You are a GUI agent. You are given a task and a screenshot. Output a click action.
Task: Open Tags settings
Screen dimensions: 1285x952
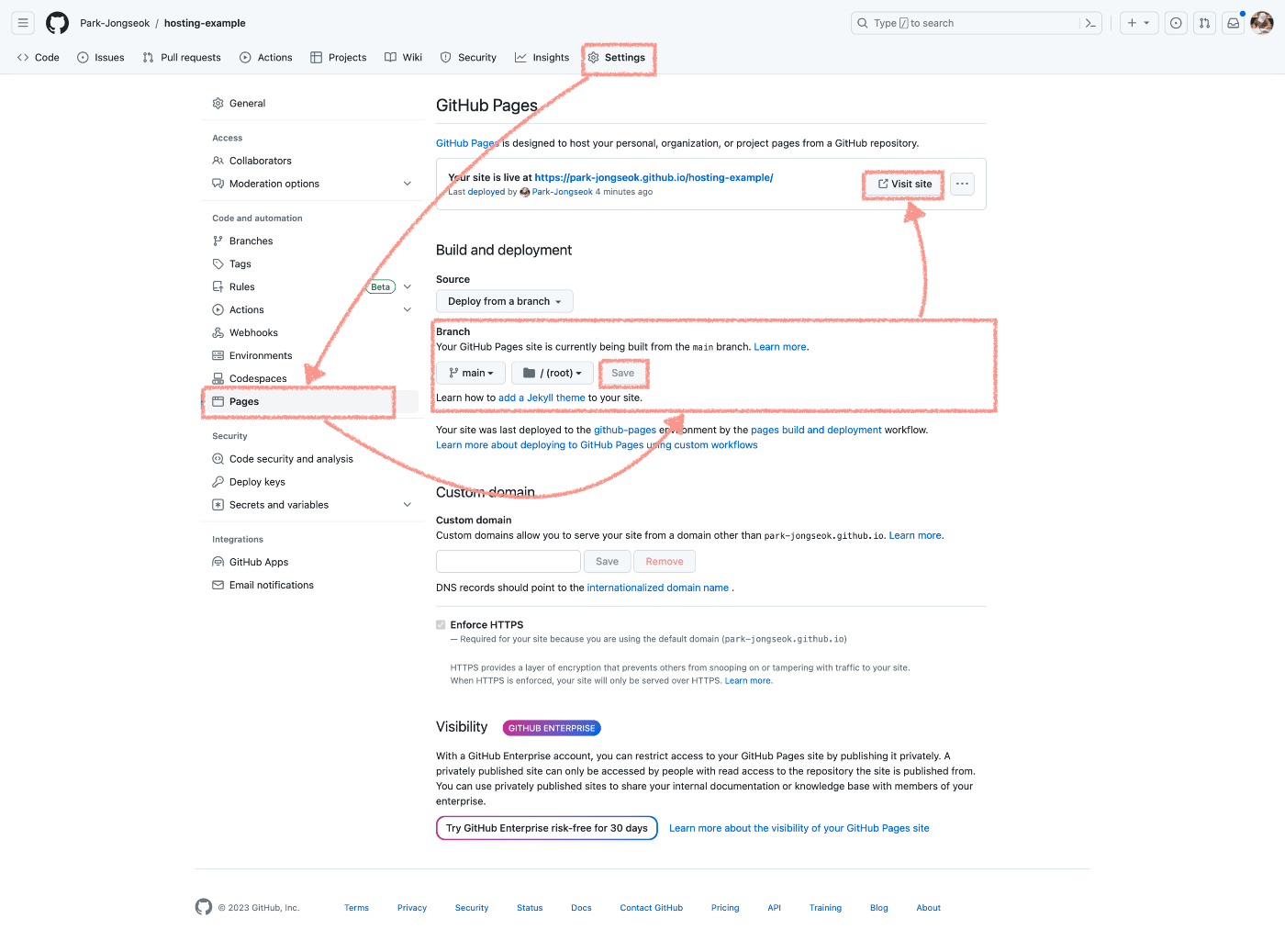310,264
